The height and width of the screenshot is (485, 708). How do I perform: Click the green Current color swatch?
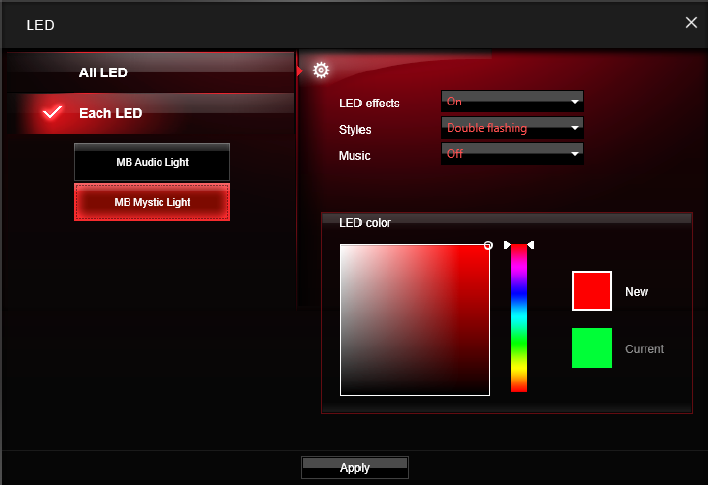591,348
